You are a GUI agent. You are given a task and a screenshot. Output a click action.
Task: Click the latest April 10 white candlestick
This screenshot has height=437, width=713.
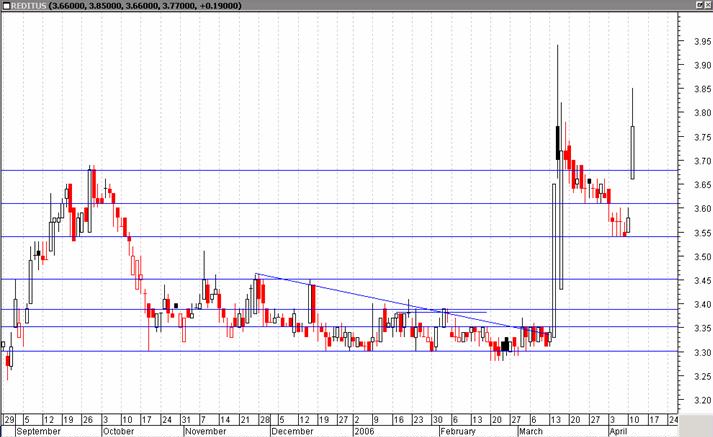click(x=633, y=152)
